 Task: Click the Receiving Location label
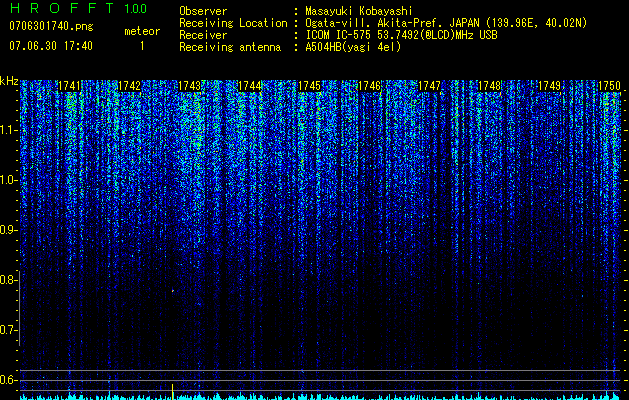coord(233,23)
